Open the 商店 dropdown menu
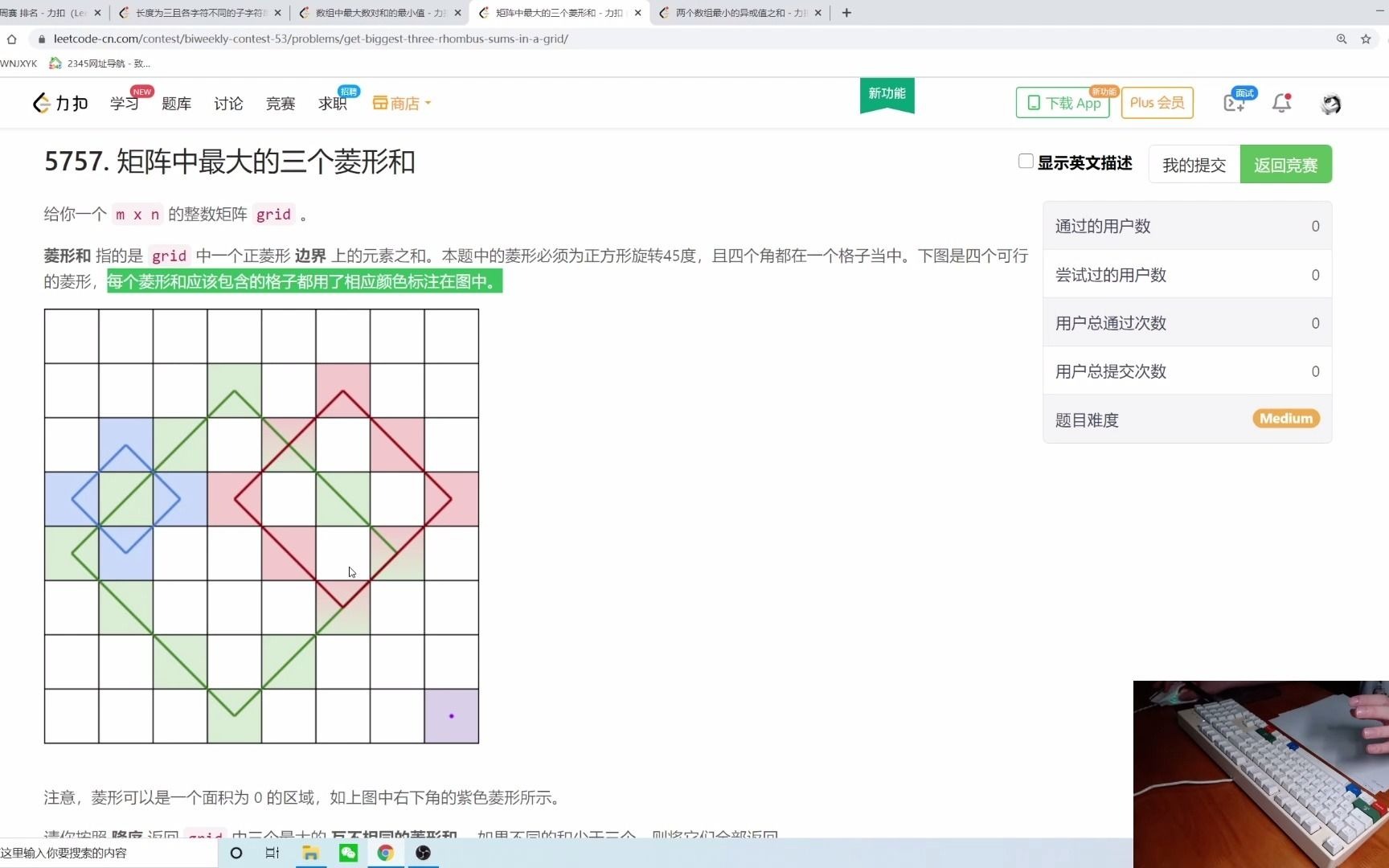The image size is (1389, 868). tap(401, 103)
